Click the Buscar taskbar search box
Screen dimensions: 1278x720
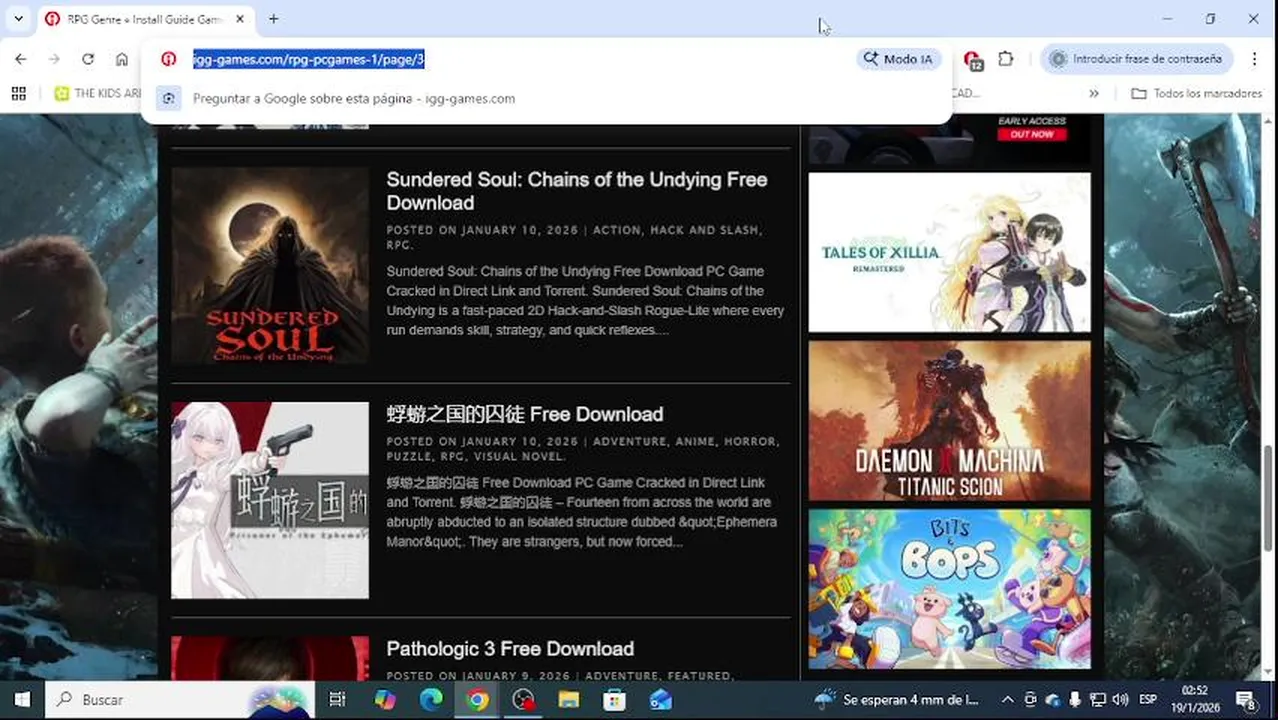pyautogui.click(x=180, y=700)
